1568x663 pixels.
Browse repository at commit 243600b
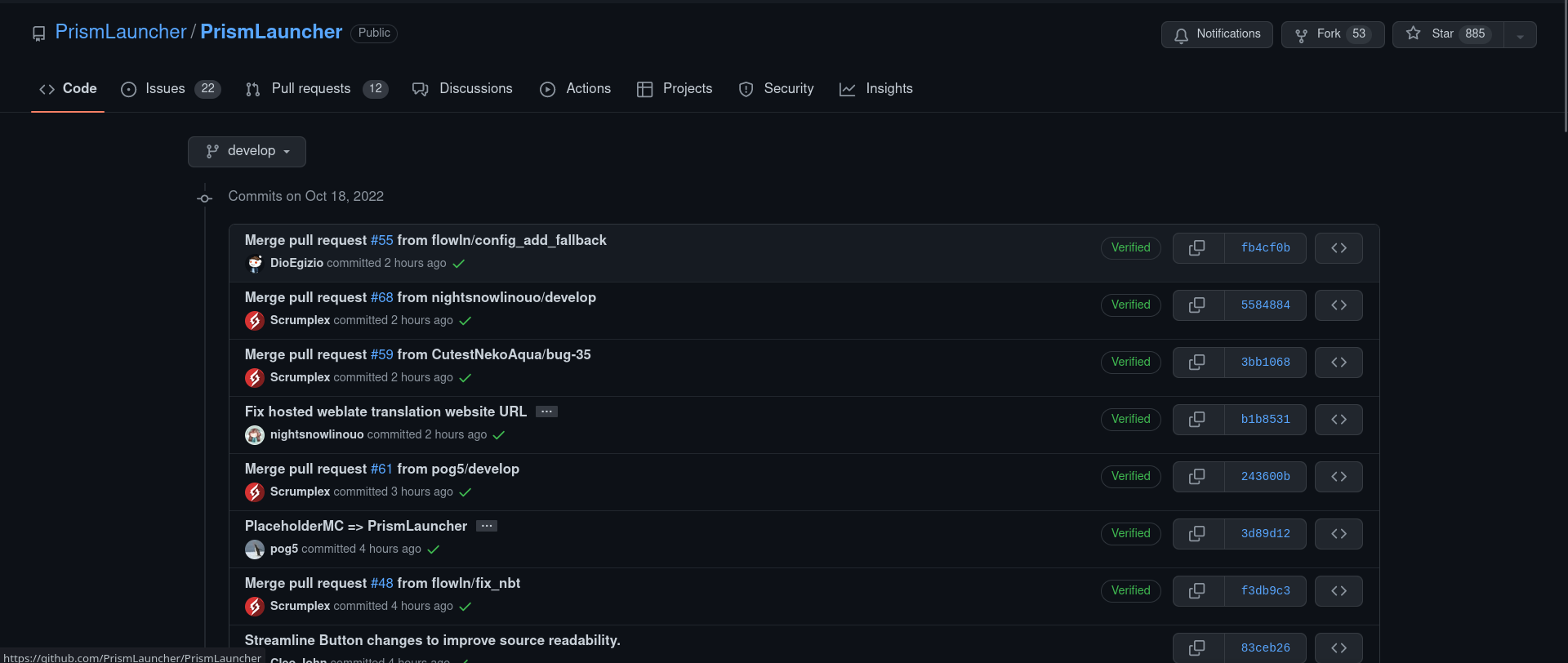point(1339,477)
